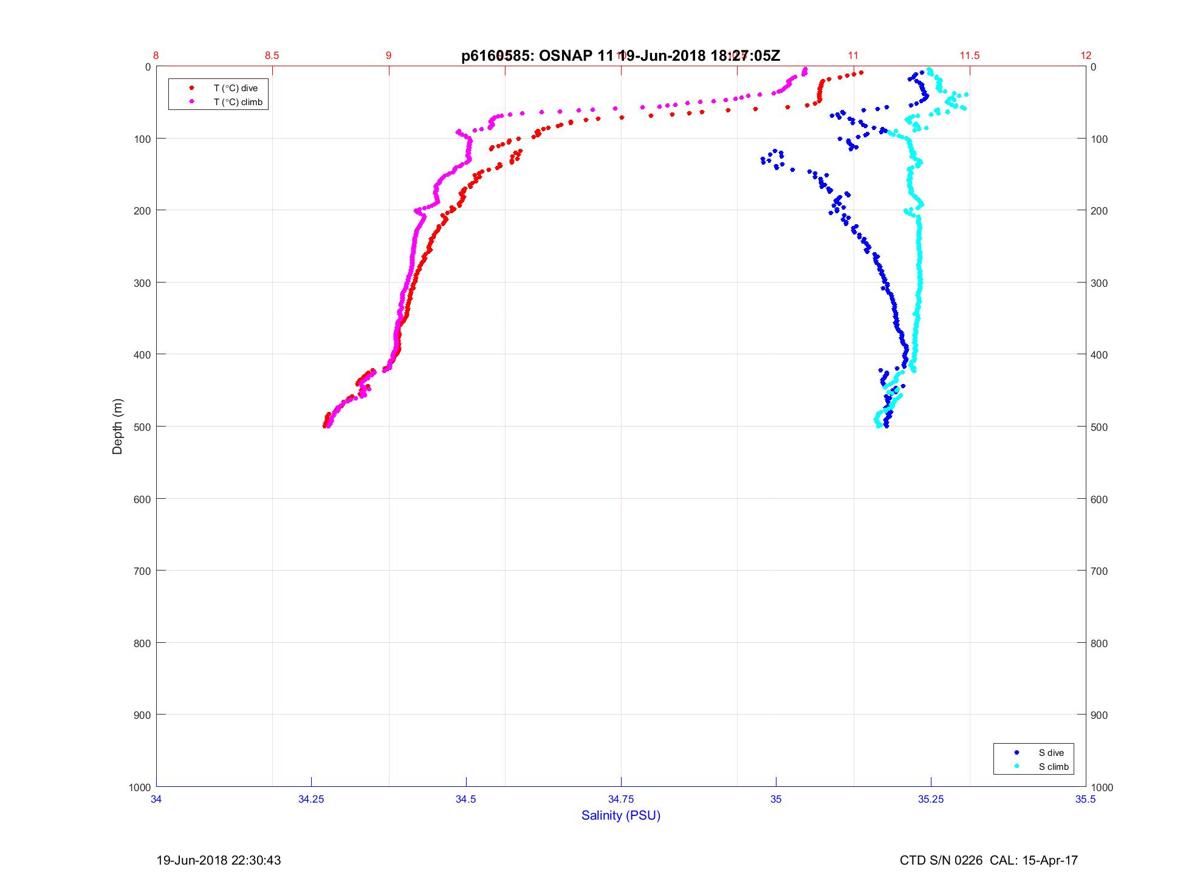Click red temperature tick label 12

point(1086,56)
